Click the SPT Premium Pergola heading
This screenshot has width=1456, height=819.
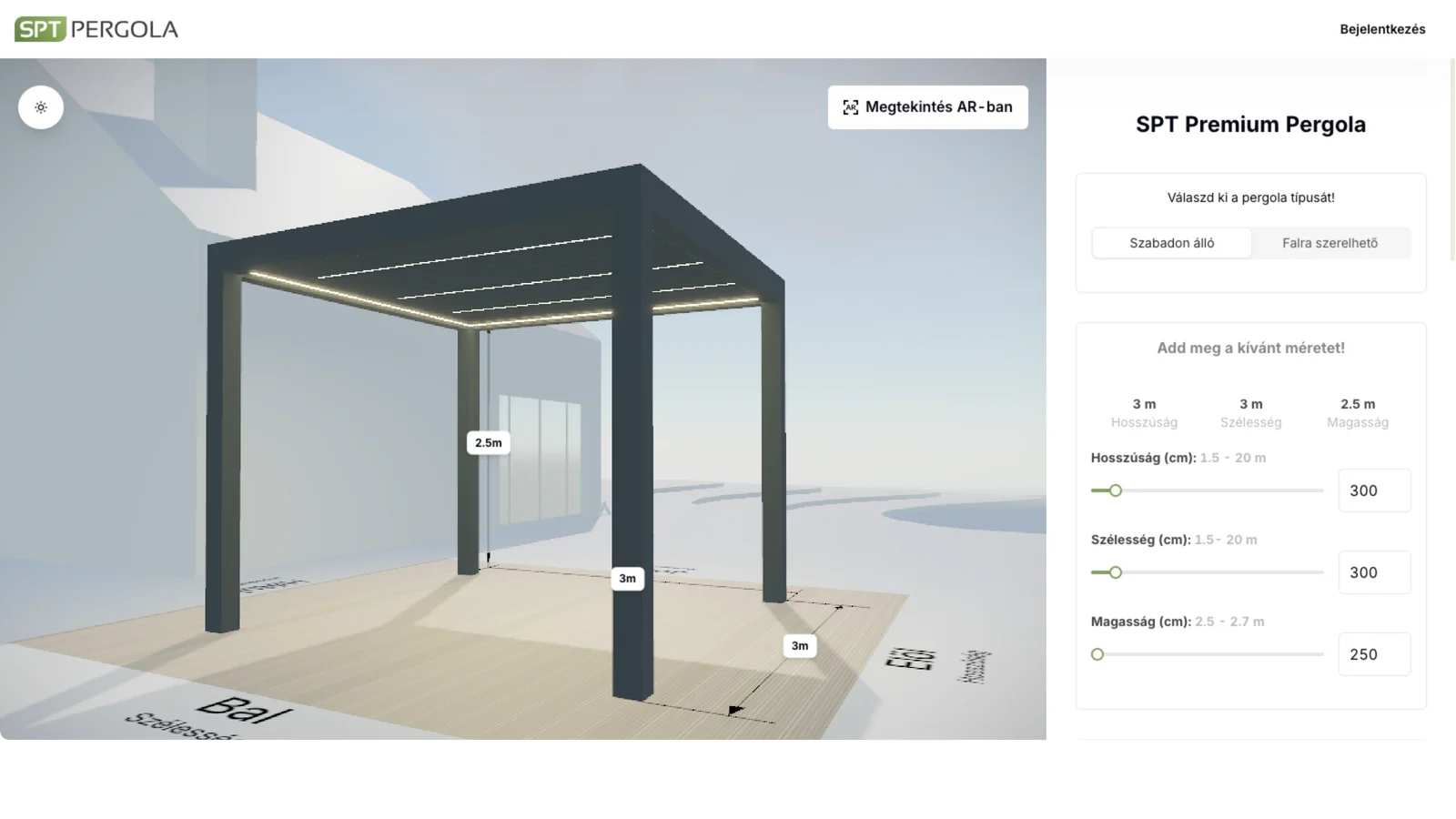[x=1250, y=125]
